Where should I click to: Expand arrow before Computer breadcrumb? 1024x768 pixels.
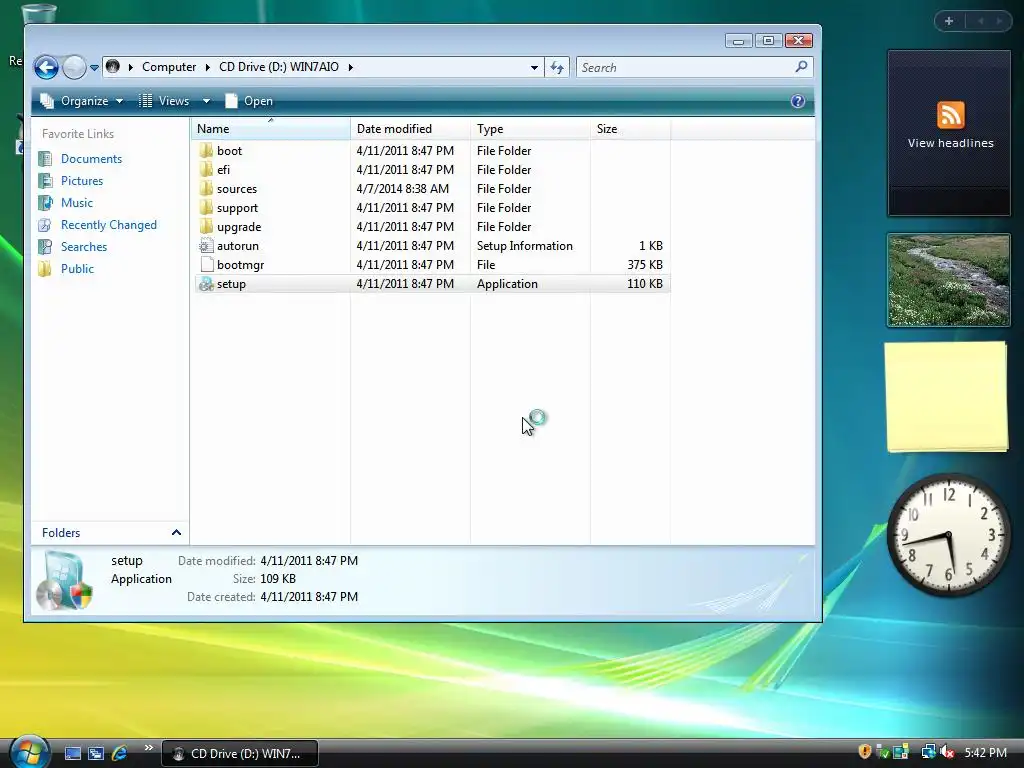tap(131, 67)
